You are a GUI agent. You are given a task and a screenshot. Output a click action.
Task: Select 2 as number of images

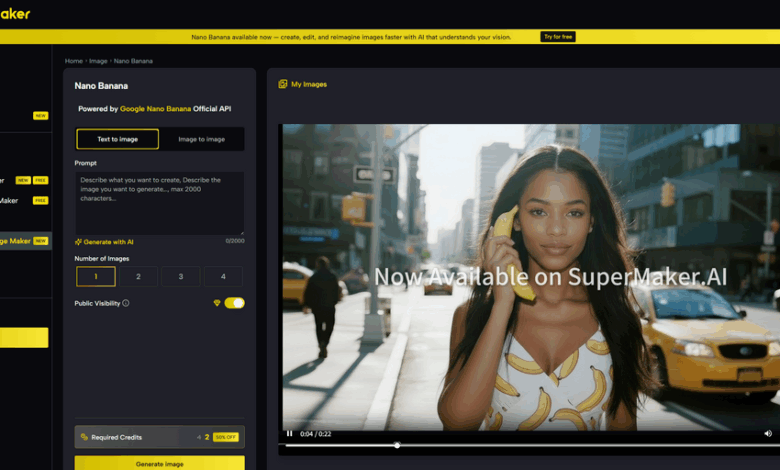click(138, 277)
